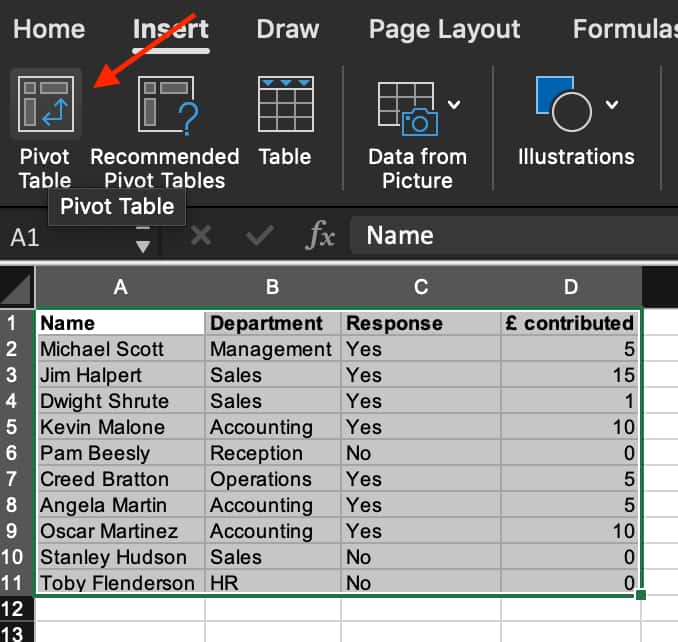Click the 15 contribution cell
Image resolution: width=678 pixels, height=642 pixels.
[x=570, y=375]
